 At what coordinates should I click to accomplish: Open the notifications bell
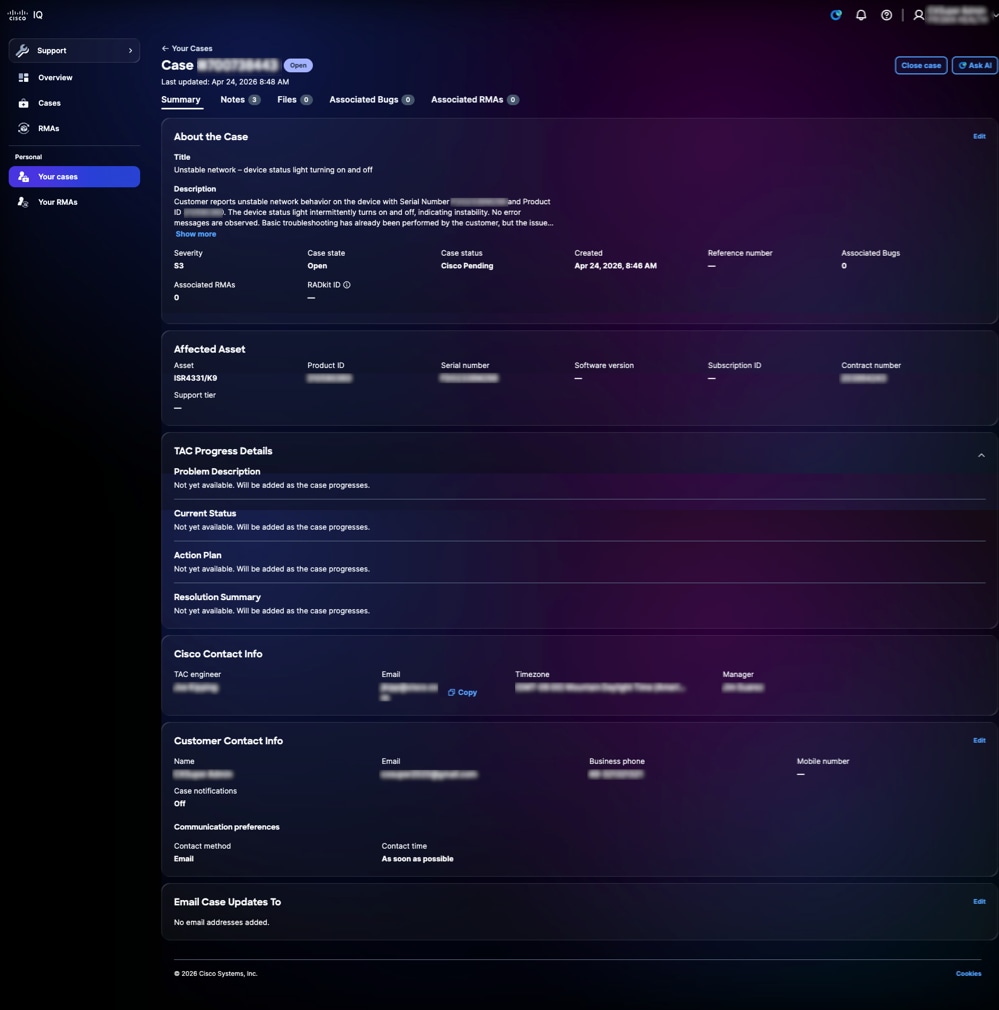pos(861,15)
